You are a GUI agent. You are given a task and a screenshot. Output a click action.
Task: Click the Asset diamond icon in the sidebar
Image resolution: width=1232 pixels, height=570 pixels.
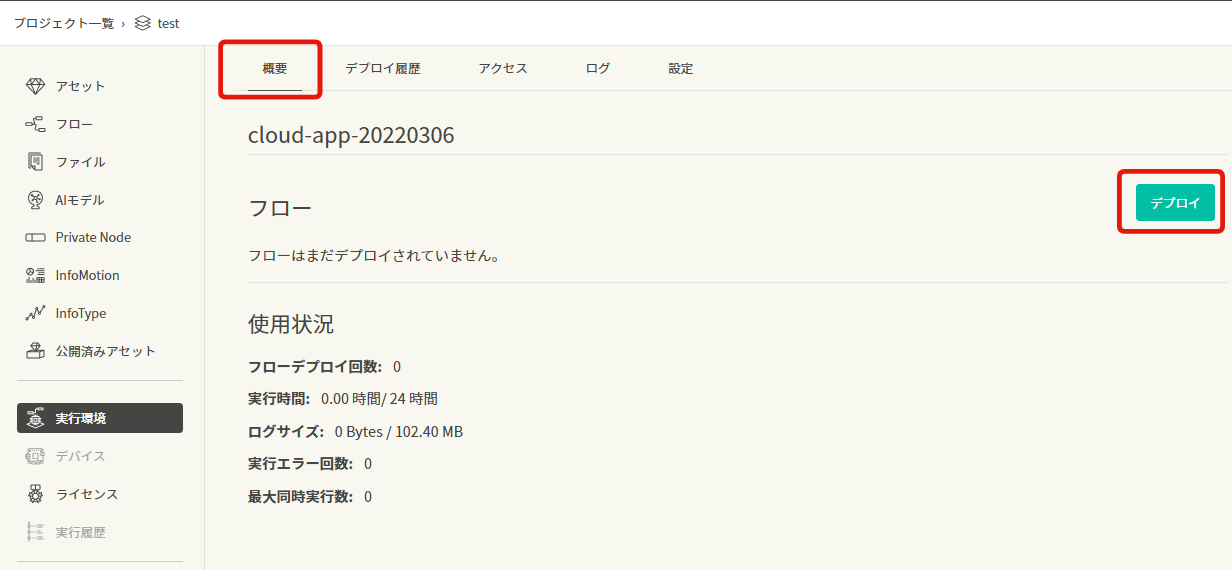[x=36, y=86]
